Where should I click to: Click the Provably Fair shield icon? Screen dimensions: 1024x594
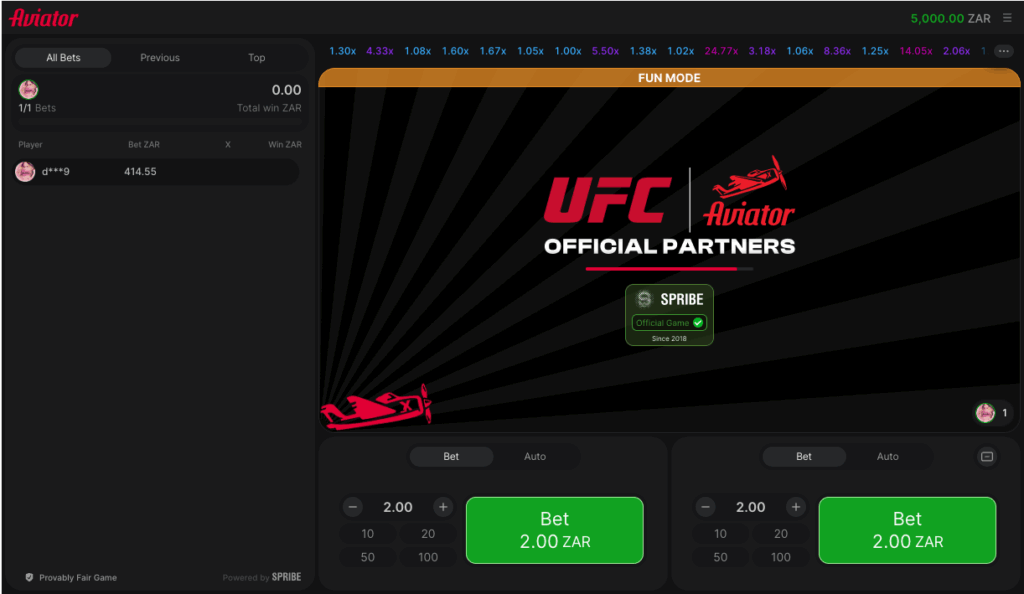[29, 577]
